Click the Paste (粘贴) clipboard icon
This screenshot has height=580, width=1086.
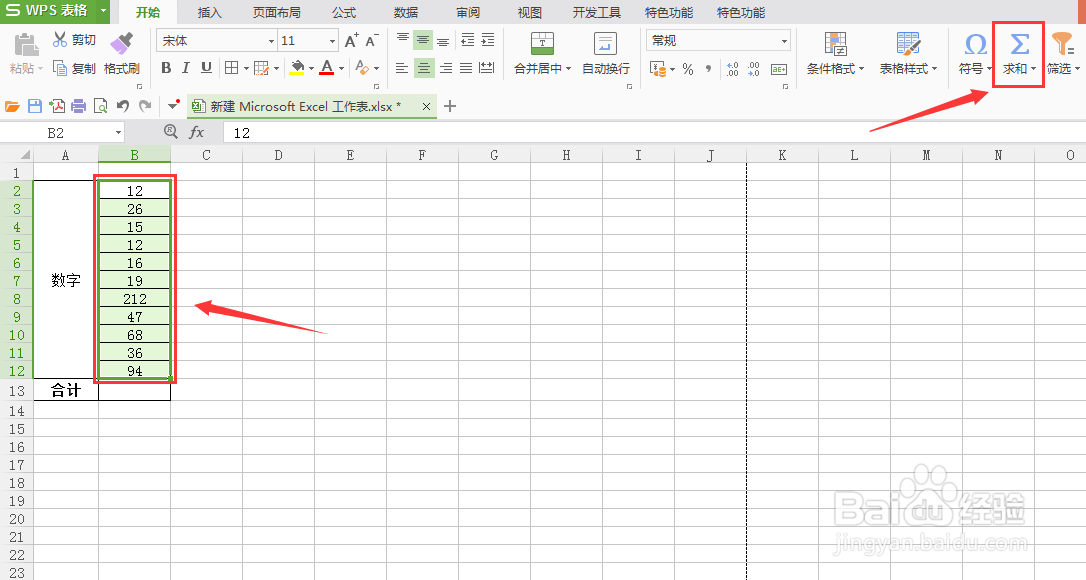pyautogui.click(x=26, y=44)
